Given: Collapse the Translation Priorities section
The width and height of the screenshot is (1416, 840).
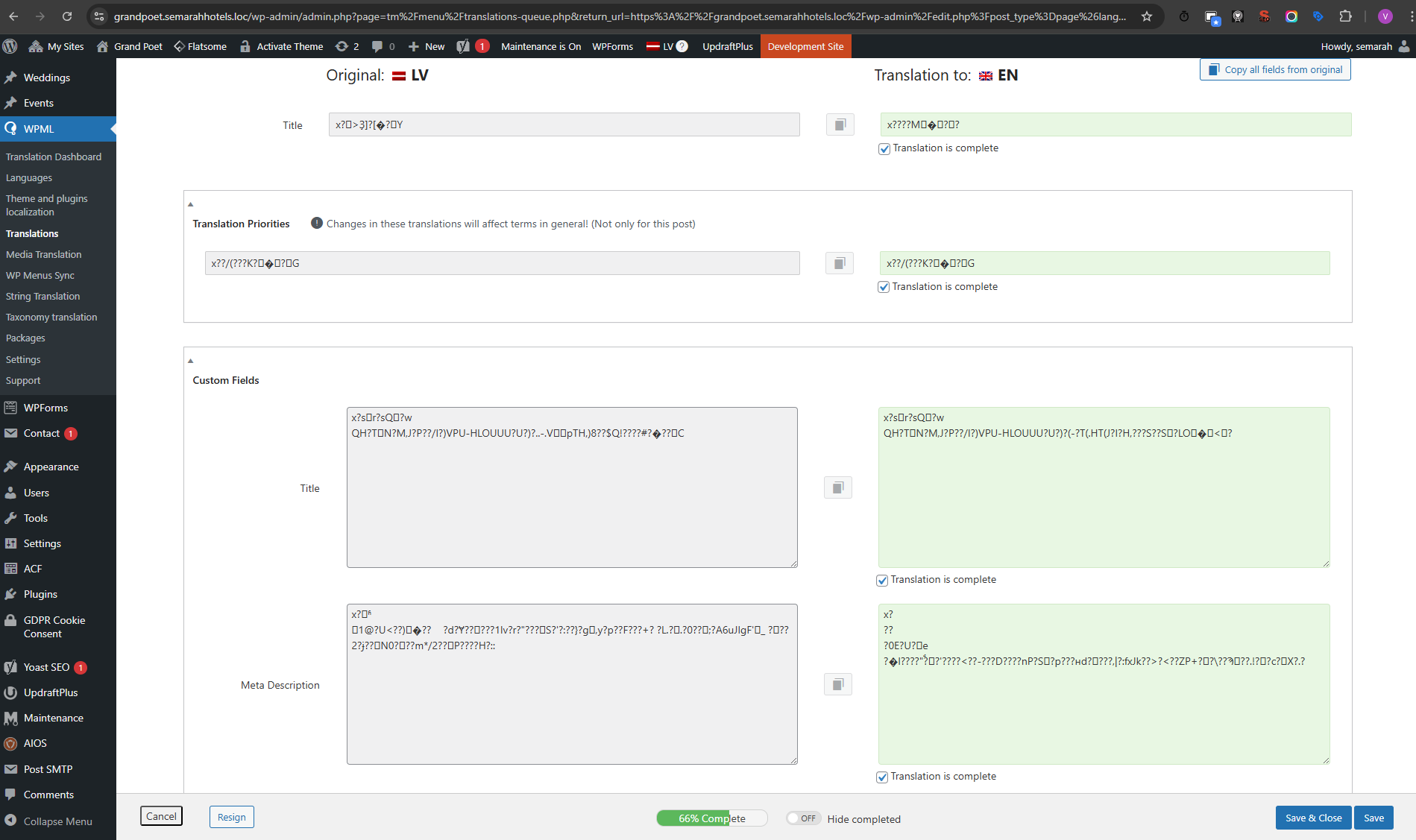Looking at the screenshot, I should point(191,204).
